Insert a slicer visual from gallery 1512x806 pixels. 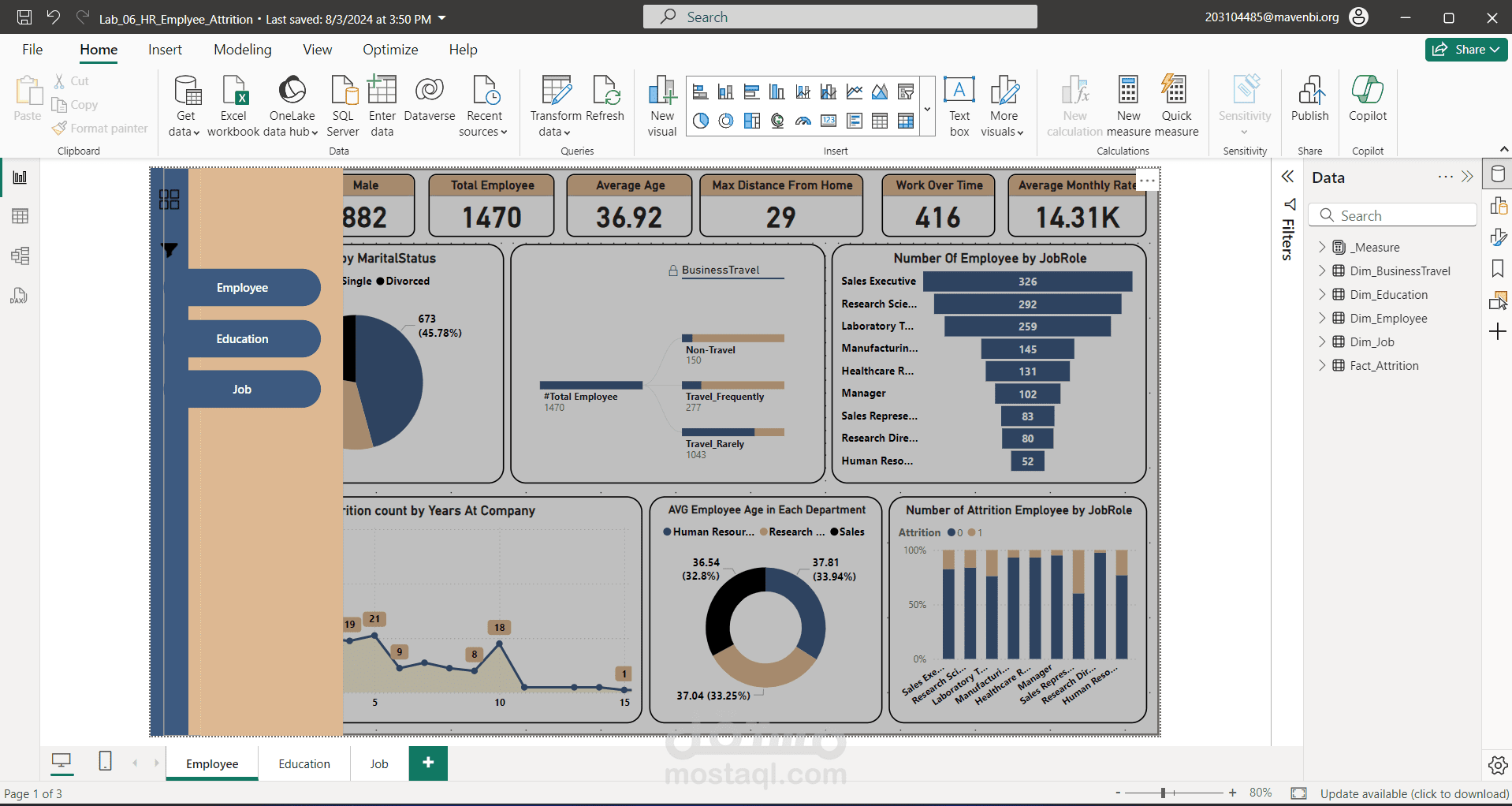point(906,93)
